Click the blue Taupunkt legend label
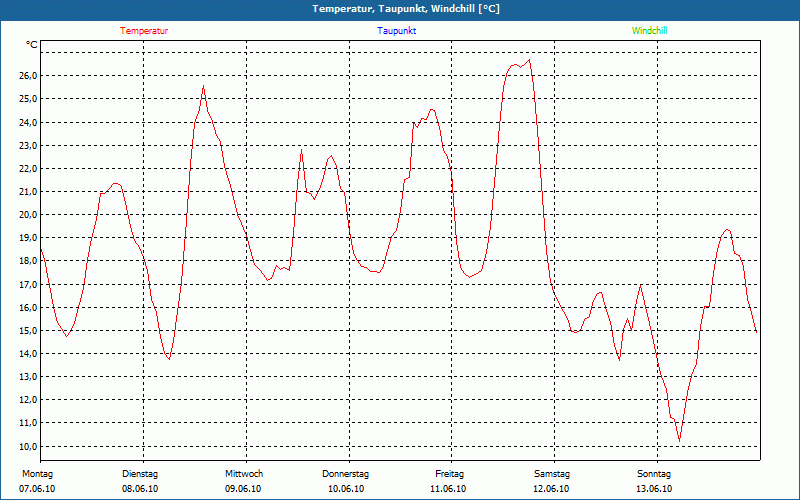800x500 pixels. 396,31
